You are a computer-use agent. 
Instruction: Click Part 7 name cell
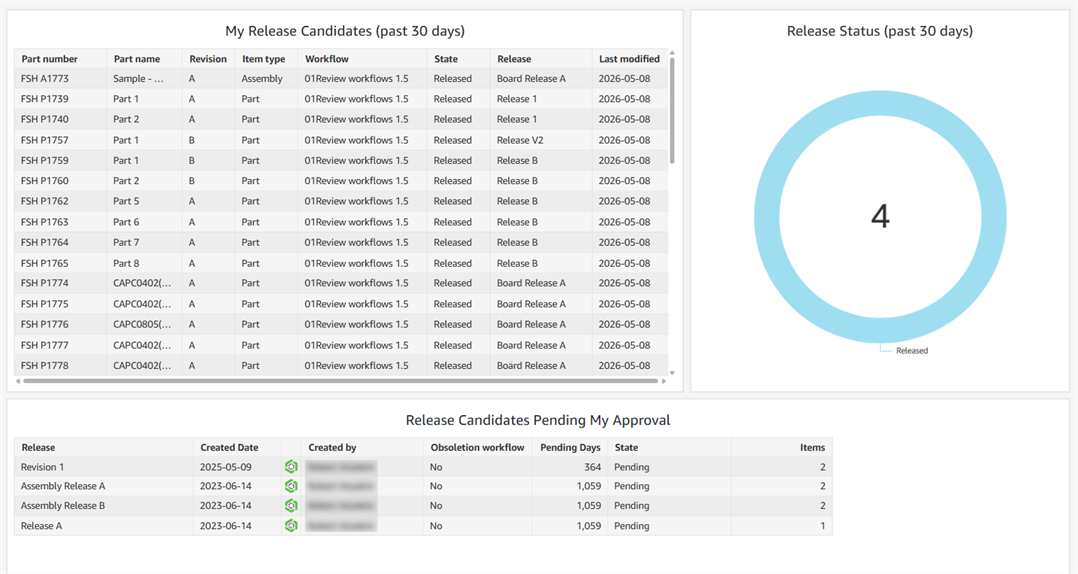[126, 242]
